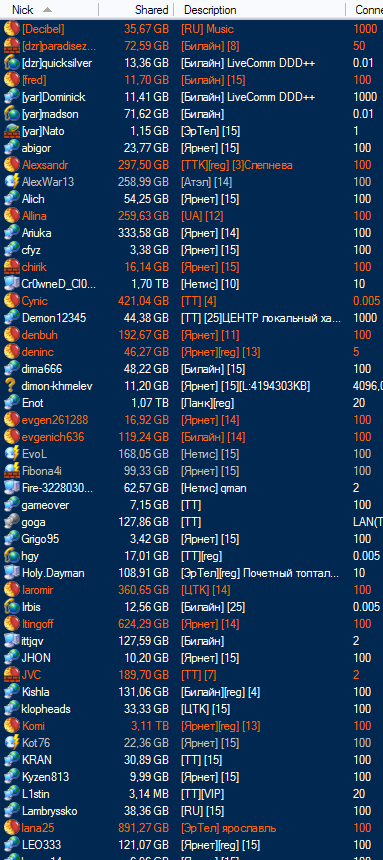
Task: Click the question mark icon for dimon-khmelev
Action: (x=12, y=386)
